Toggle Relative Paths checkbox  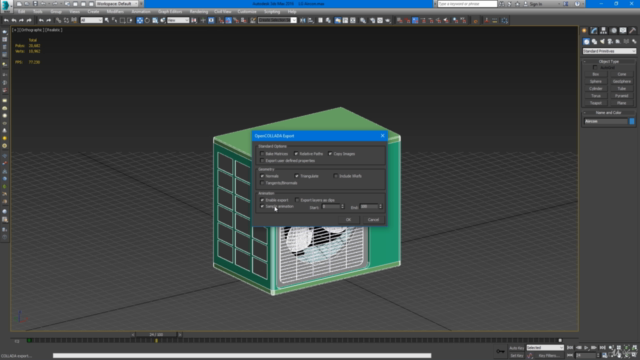point(296,154)
